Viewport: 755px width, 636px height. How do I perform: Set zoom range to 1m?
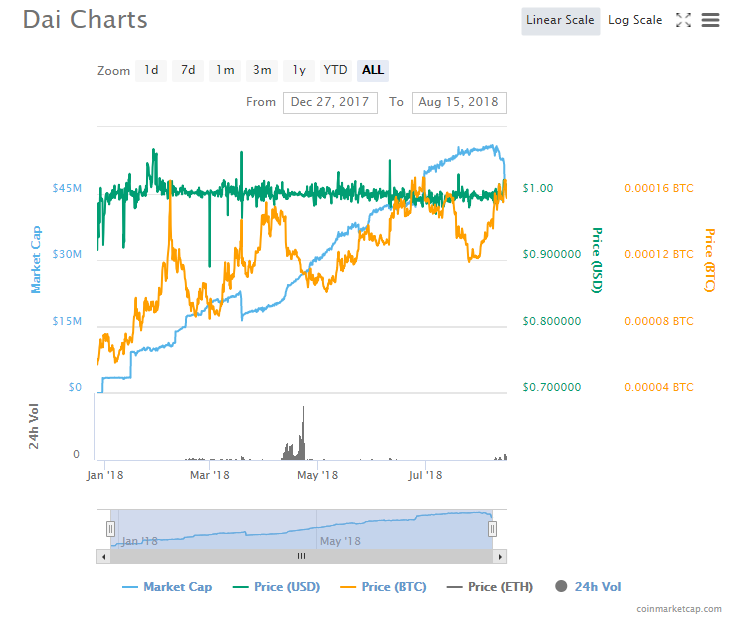click(x=225, y=71)
